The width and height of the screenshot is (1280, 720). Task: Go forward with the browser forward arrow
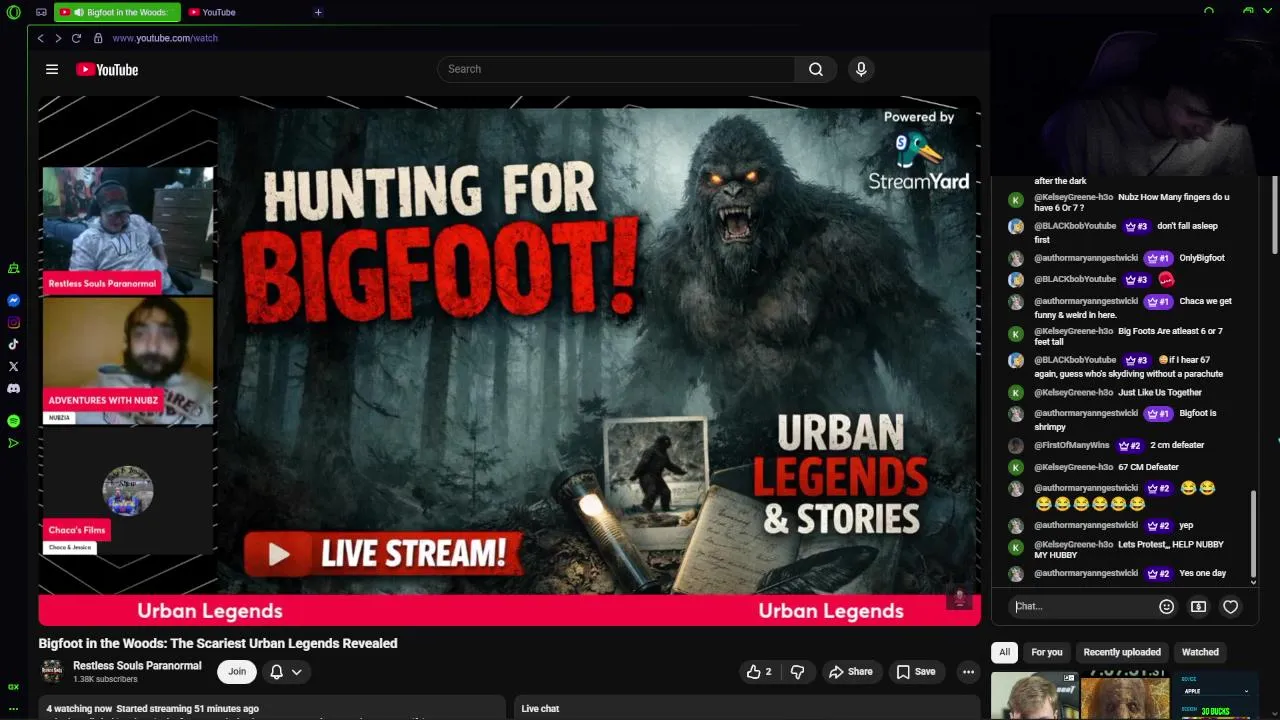(x=58, y=38)
